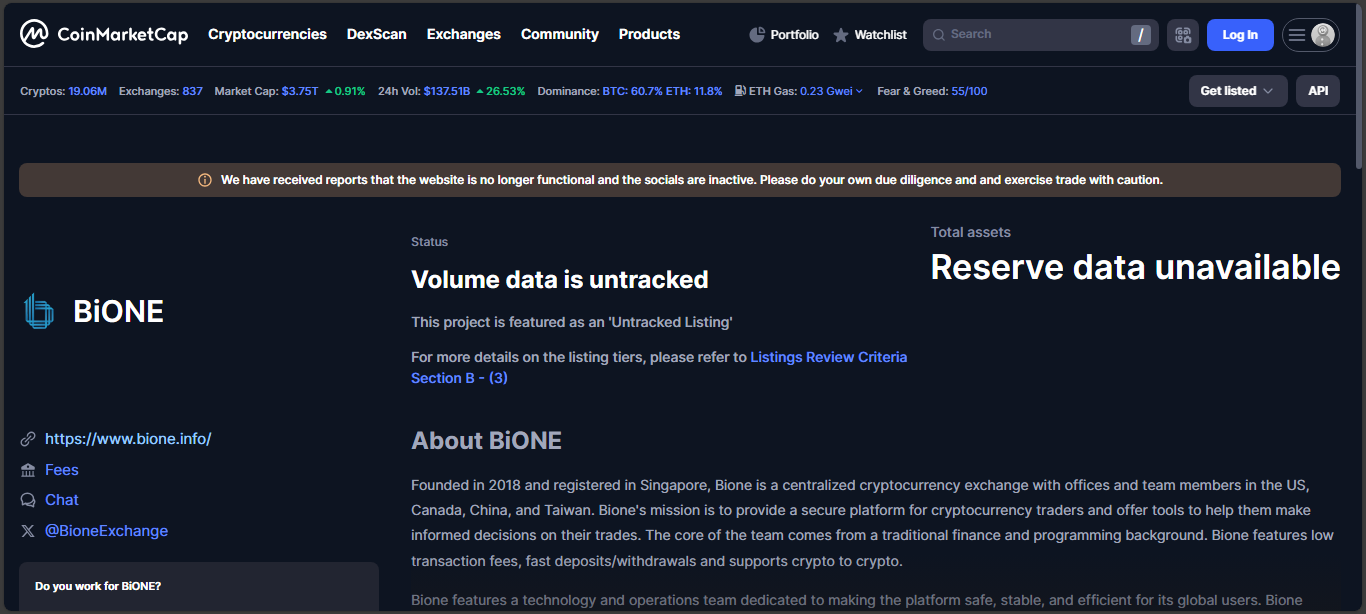This screenshot has height=614, width=1366.
Task: Click the magnifier icon in search box
Action: click(x=938, y=35)
